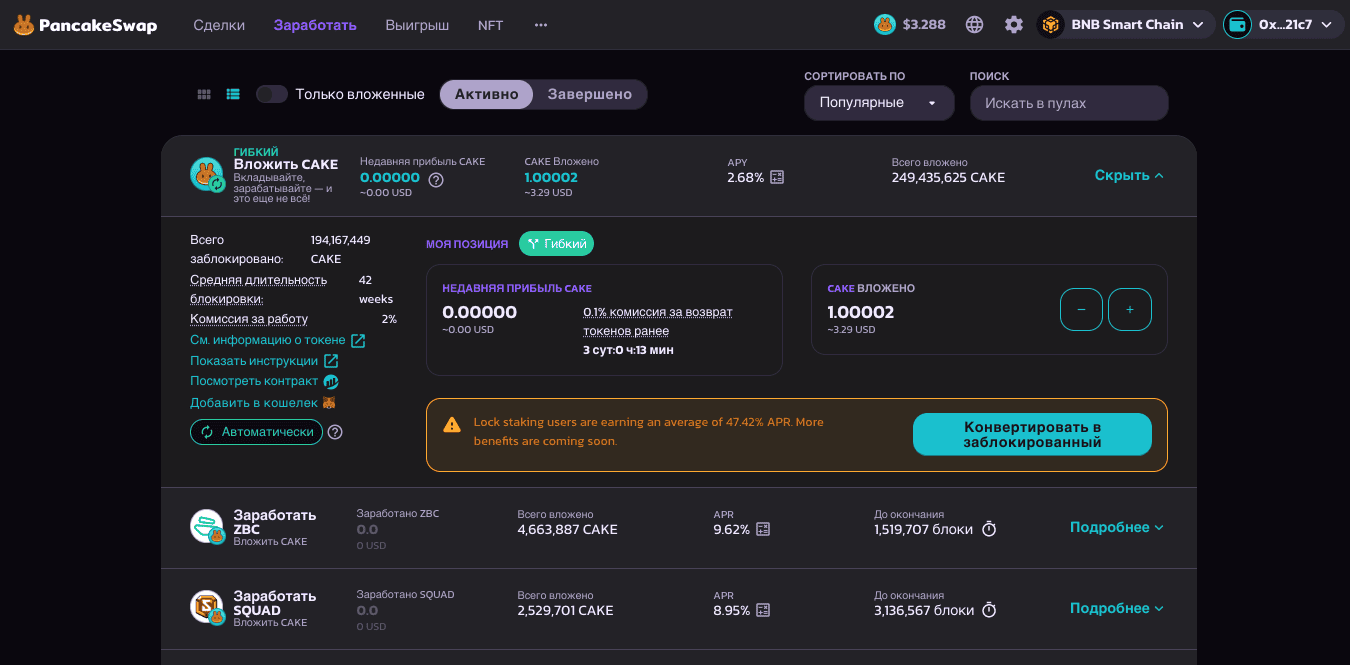Click the '3 сут:0 ч:13 мин' countdown

(628, 350)
